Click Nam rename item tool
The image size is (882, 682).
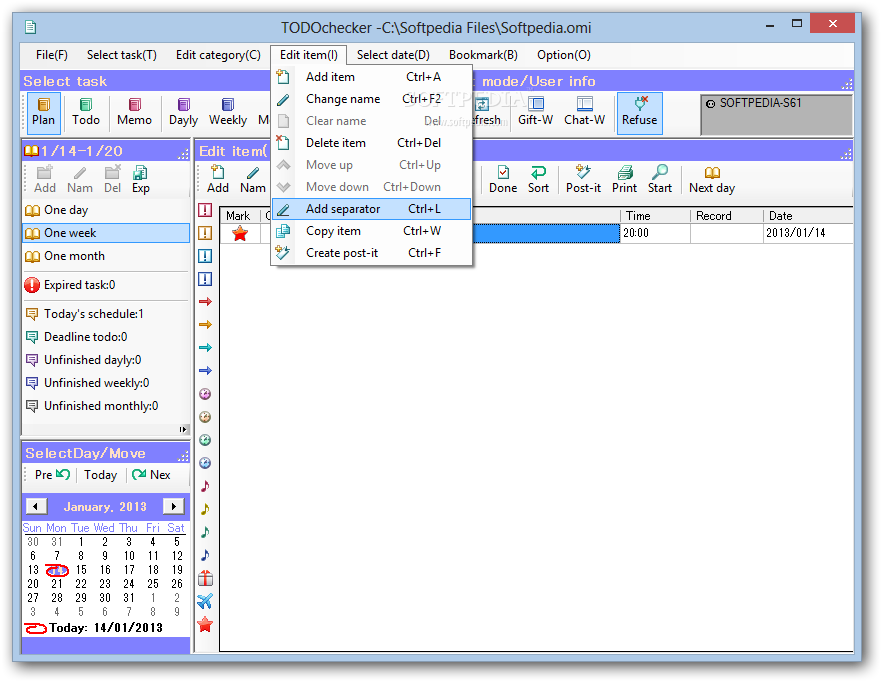tap(253, 180)
